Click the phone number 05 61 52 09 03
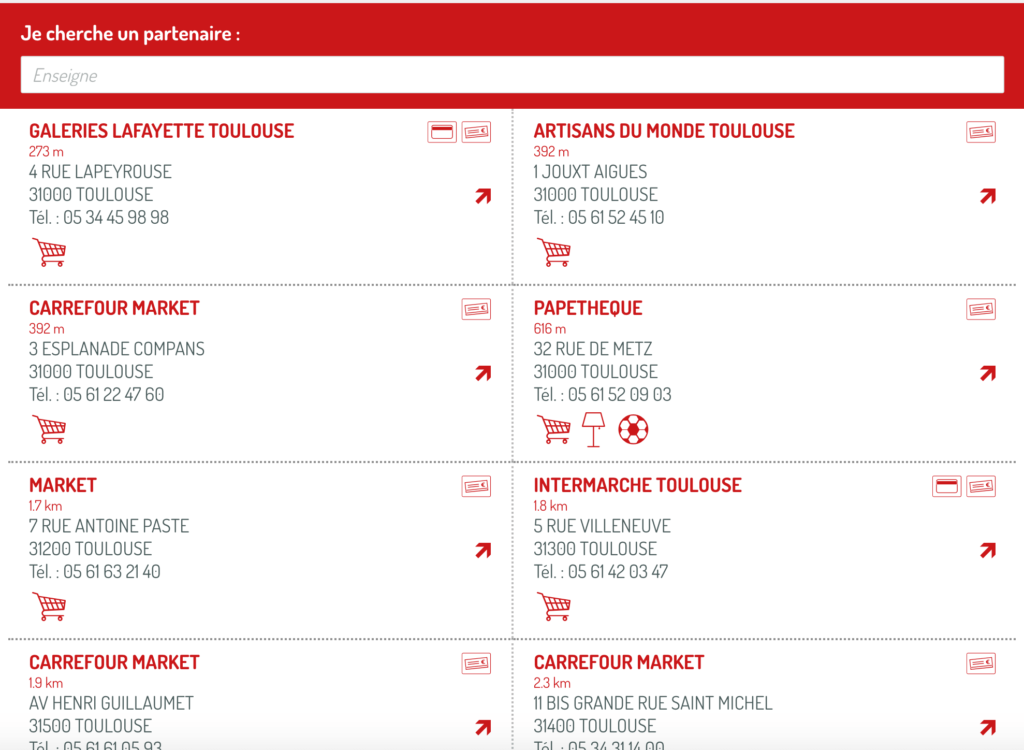Viewport: 1024px width, 750px height. (x=620, y=395)
